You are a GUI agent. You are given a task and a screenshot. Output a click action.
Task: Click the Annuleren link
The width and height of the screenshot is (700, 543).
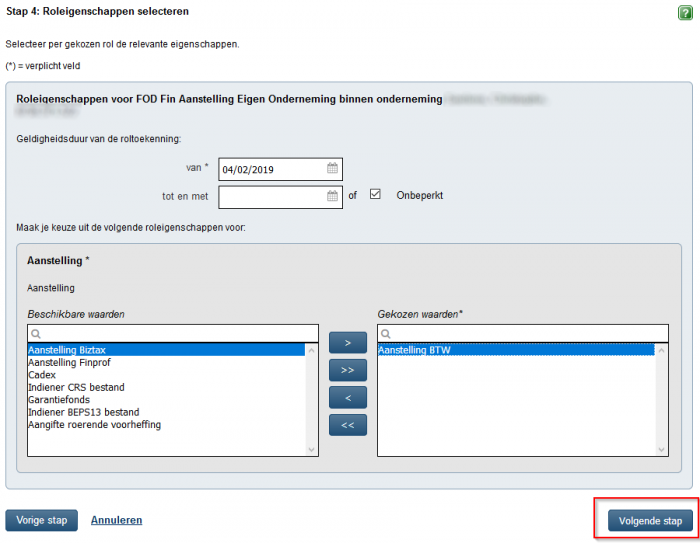click(116, 520)
